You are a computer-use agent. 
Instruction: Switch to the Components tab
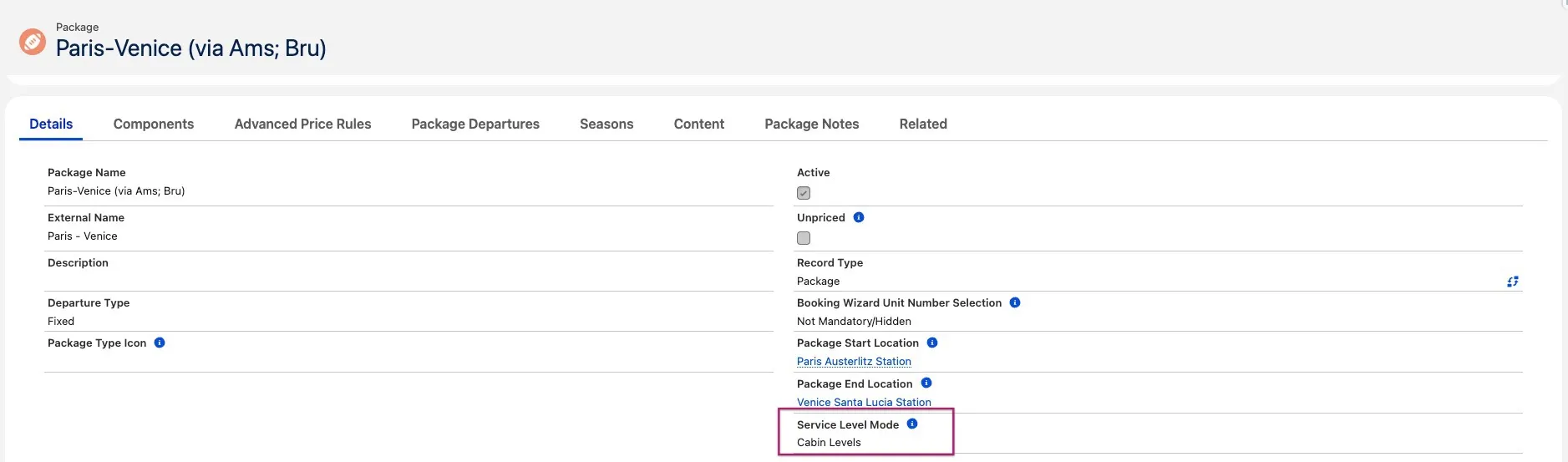pyautogui.click(x=154, y=124)
